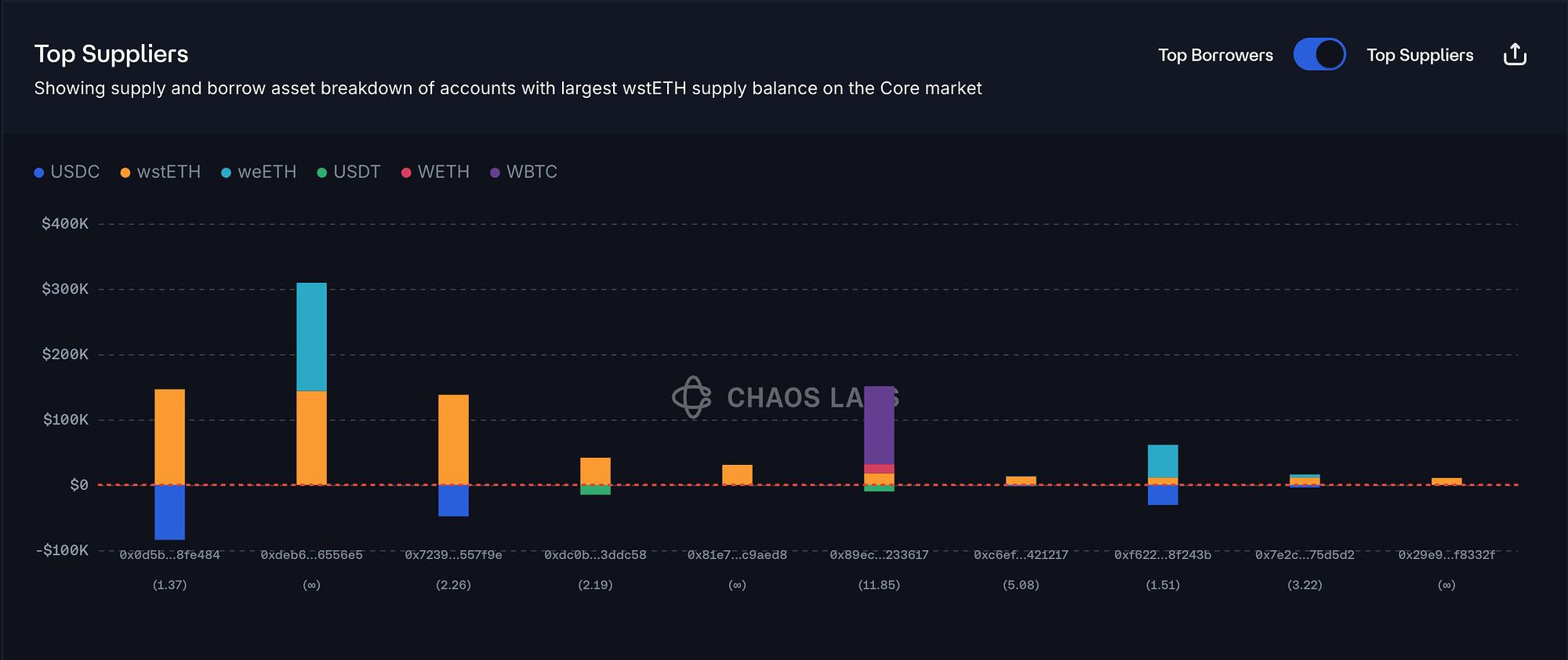Click the WBTC legend entry
Viewport: 1568px width, 660px height.
coord(524,172)
